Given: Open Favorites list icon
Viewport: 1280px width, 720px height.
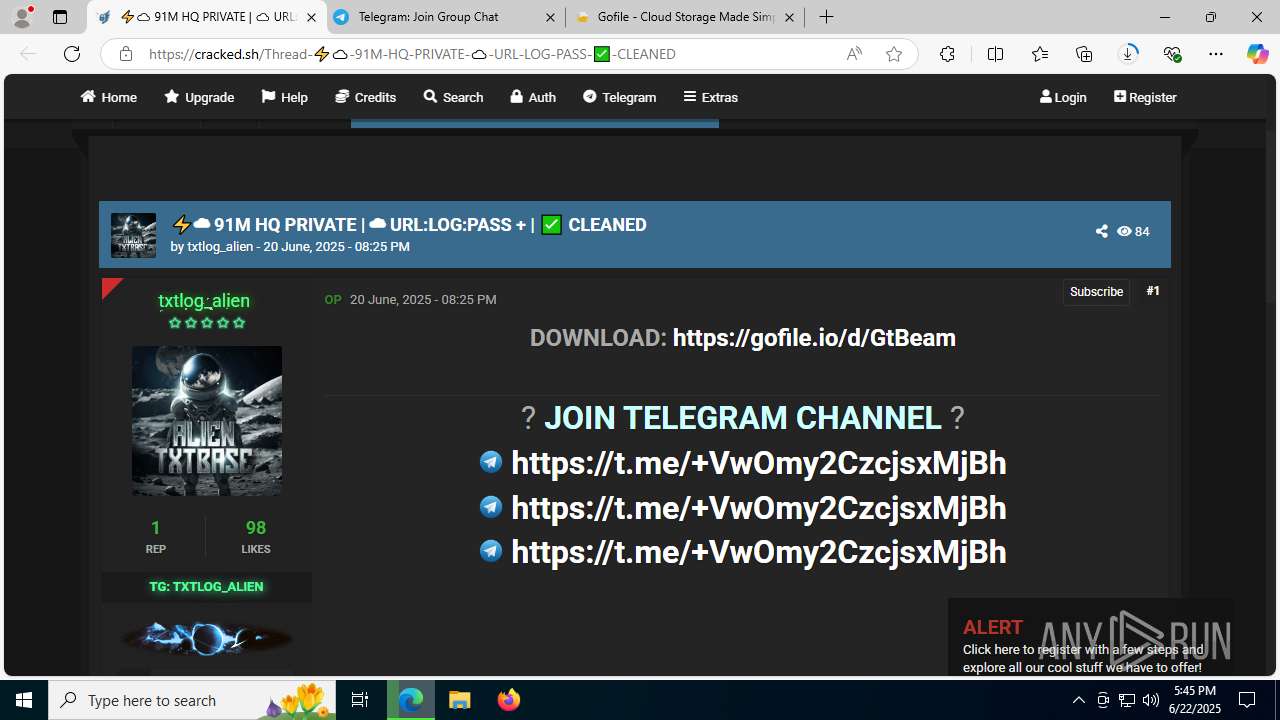Looking at the screenshot, I should click(x=1040, y=54).
